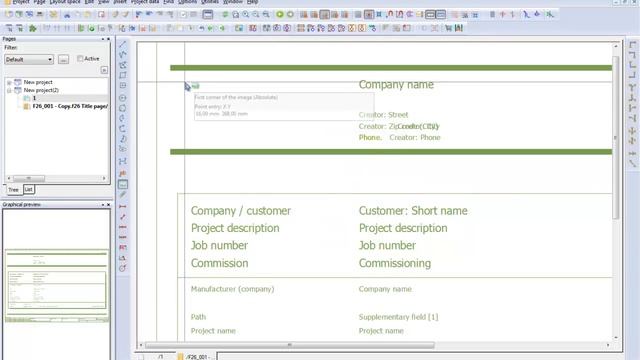
Task: Click 'Customer: Short name' text on canvas
Action: (x=413, y=211)
